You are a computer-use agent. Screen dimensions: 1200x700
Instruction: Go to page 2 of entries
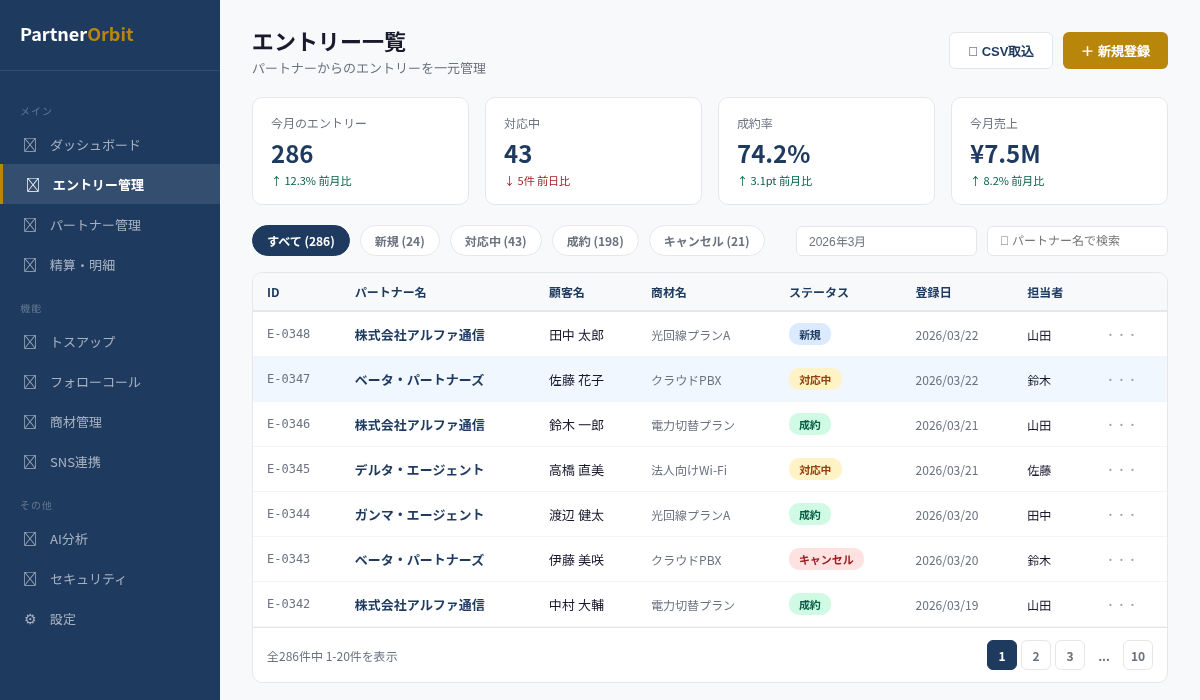1036,656
